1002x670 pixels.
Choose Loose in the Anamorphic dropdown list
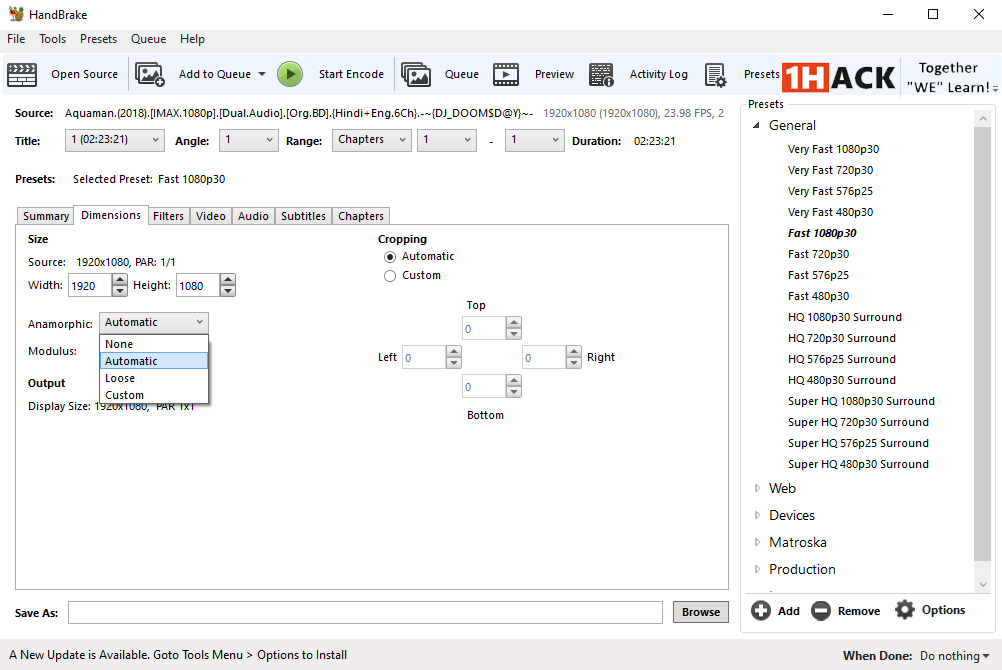click(120, 378)
